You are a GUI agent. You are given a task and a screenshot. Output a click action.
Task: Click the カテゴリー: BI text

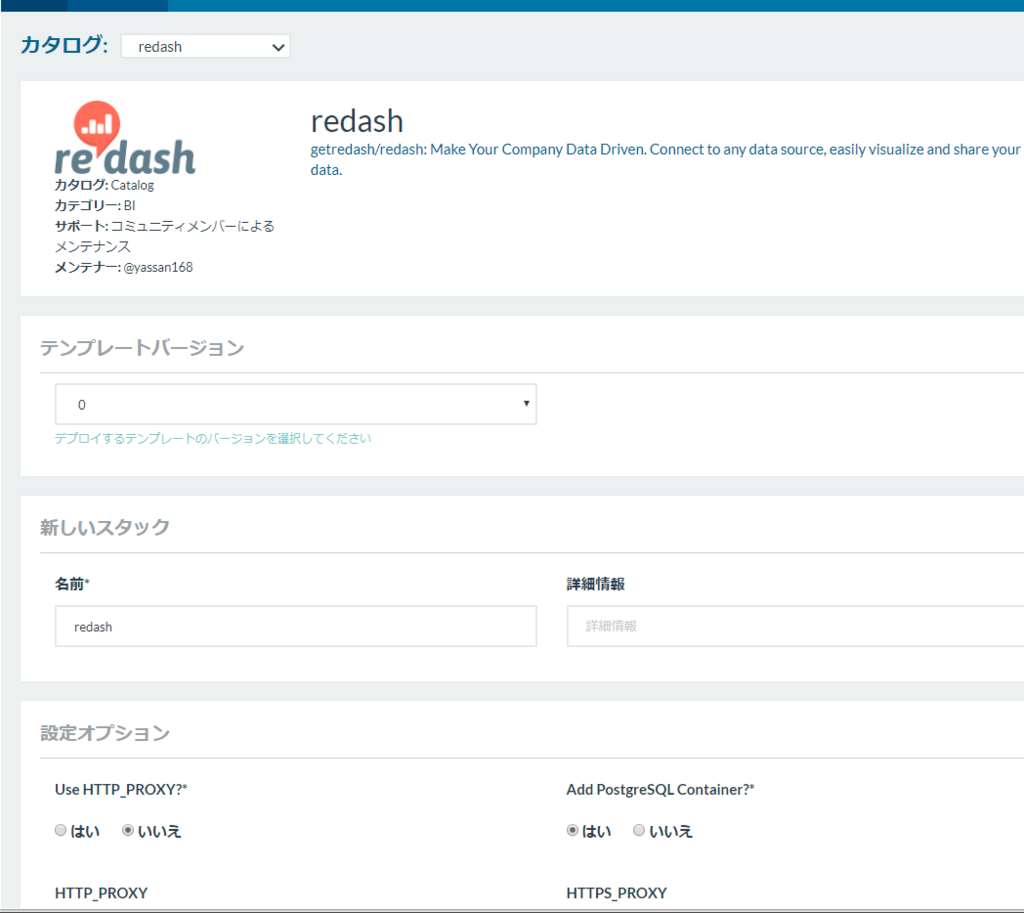pyautogui.click(x=95, y=205)
